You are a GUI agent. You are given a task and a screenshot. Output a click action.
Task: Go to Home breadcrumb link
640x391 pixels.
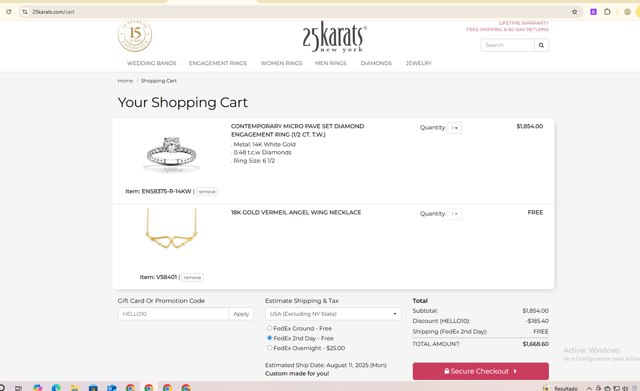[125, 81]
